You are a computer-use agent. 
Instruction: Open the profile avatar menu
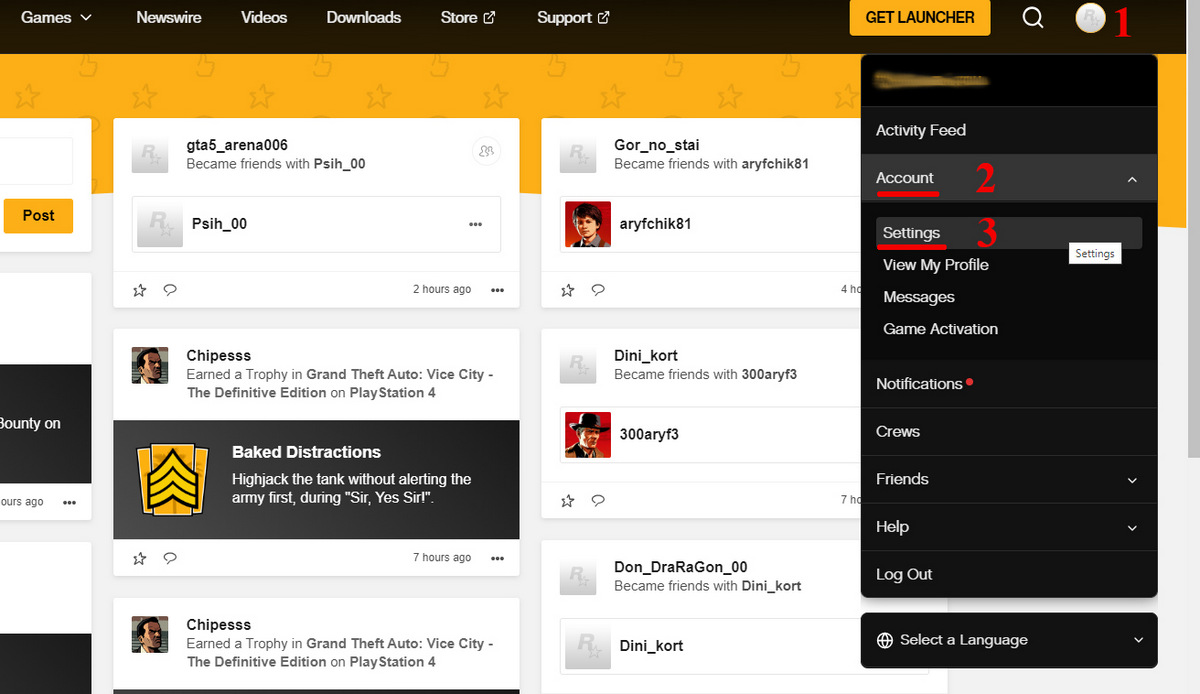pyautogui.click(x=1089, y=18)
